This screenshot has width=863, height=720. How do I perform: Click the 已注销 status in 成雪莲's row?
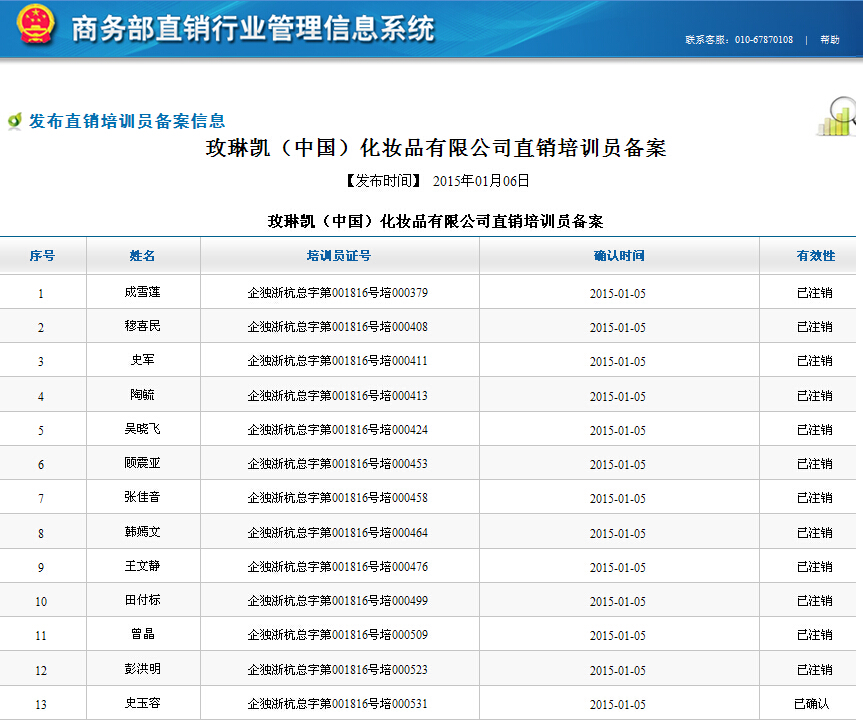(x=815, y=293)
